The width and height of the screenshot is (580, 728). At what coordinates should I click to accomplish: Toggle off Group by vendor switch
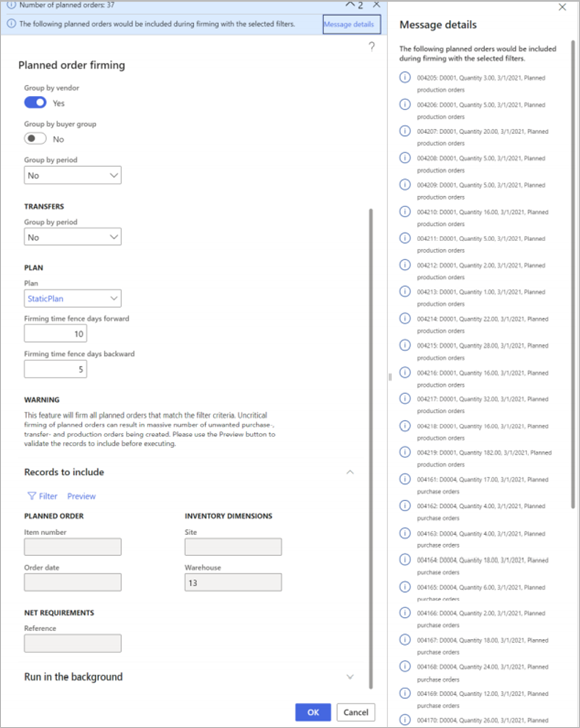tap(35, 102)
